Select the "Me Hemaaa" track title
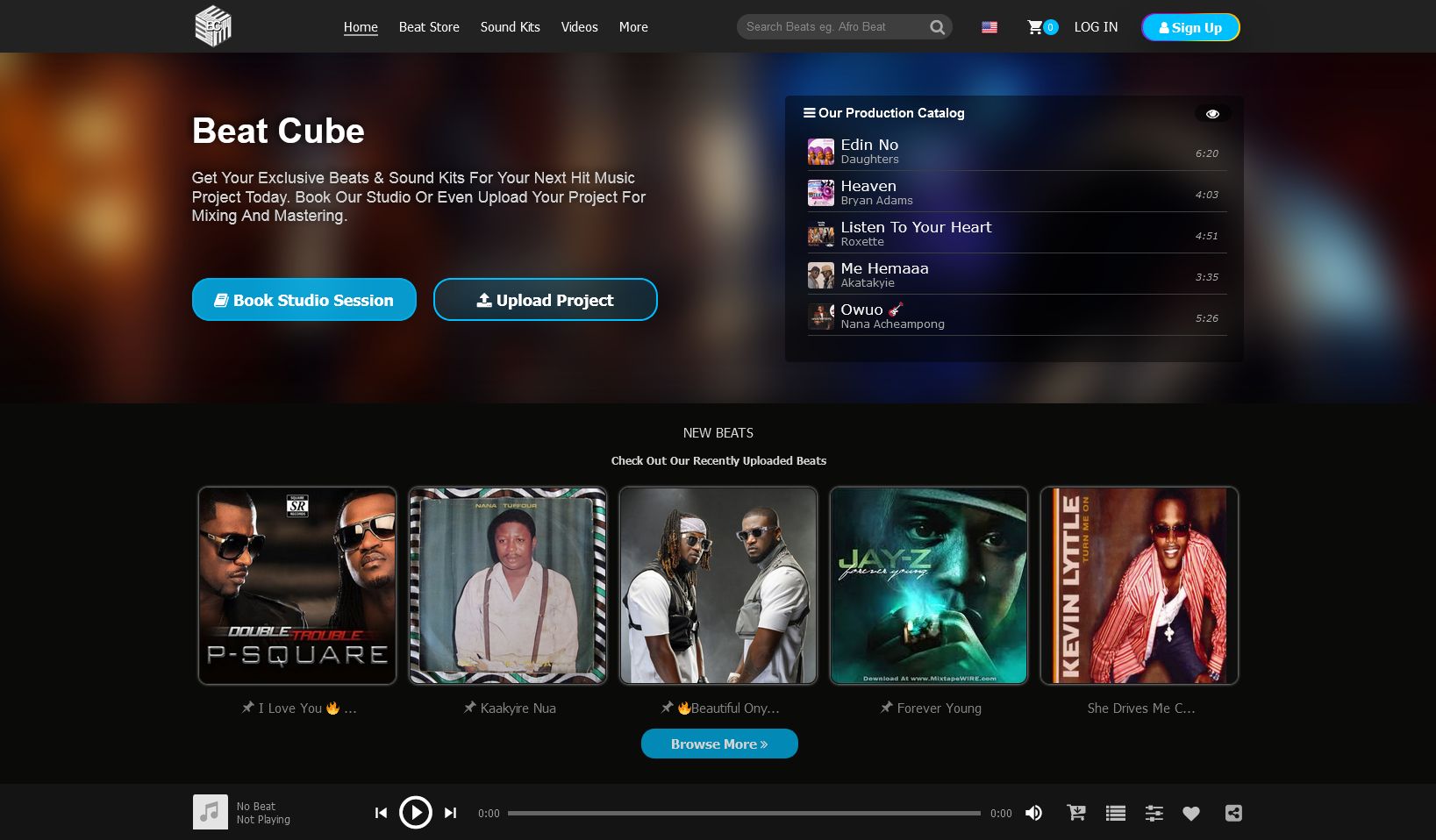1436x840 pixels. tap(884, 268)
